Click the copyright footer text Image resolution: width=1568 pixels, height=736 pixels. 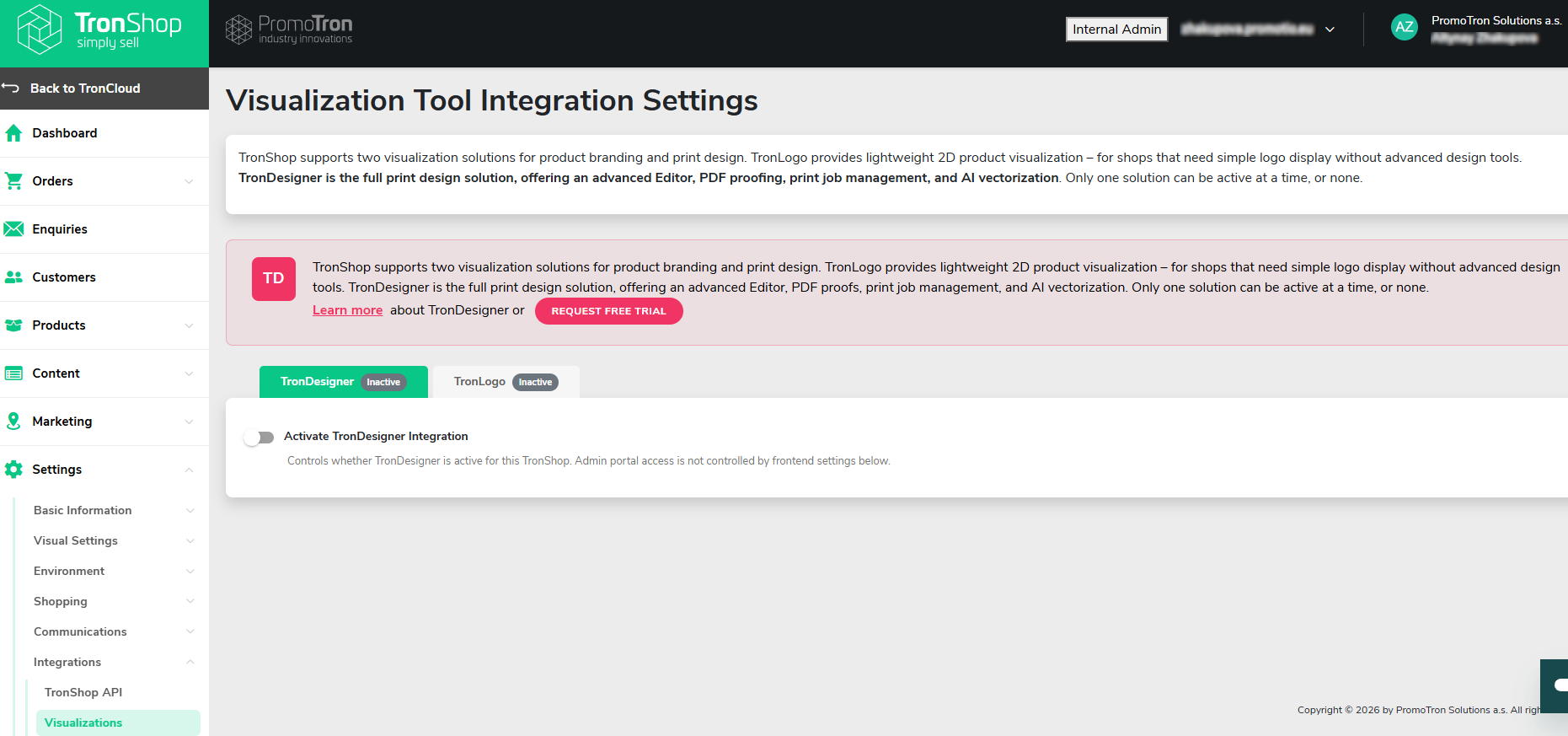pyautogui.click(x=1420, y=710)
